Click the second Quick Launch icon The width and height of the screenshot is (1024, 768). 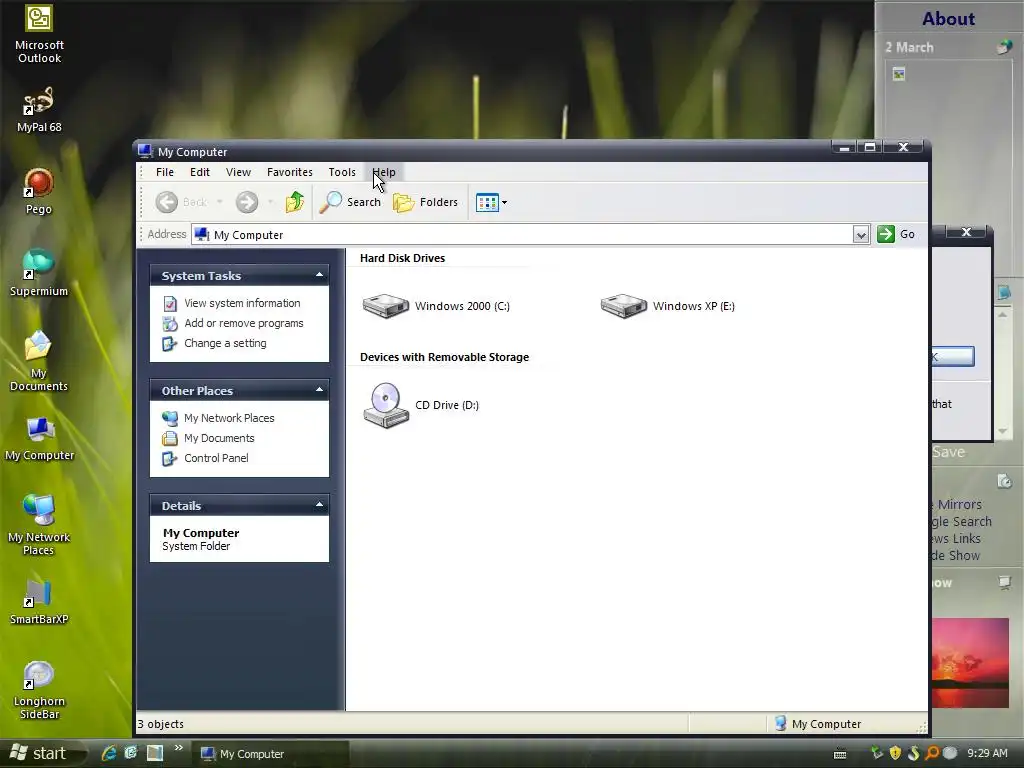131,753
